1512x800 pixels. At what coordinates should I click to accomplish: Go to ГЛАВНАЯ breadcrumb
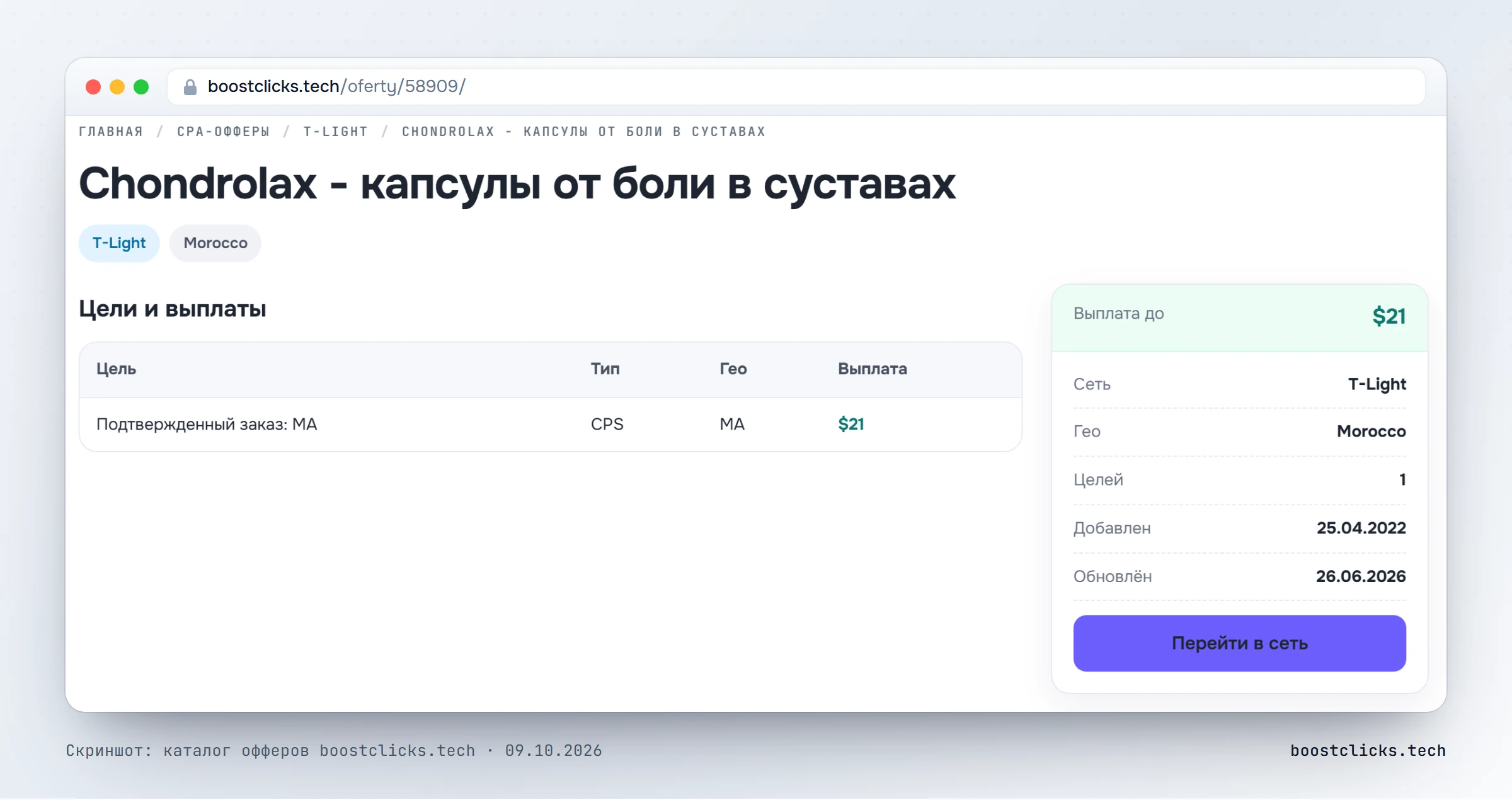coord(111,132)
